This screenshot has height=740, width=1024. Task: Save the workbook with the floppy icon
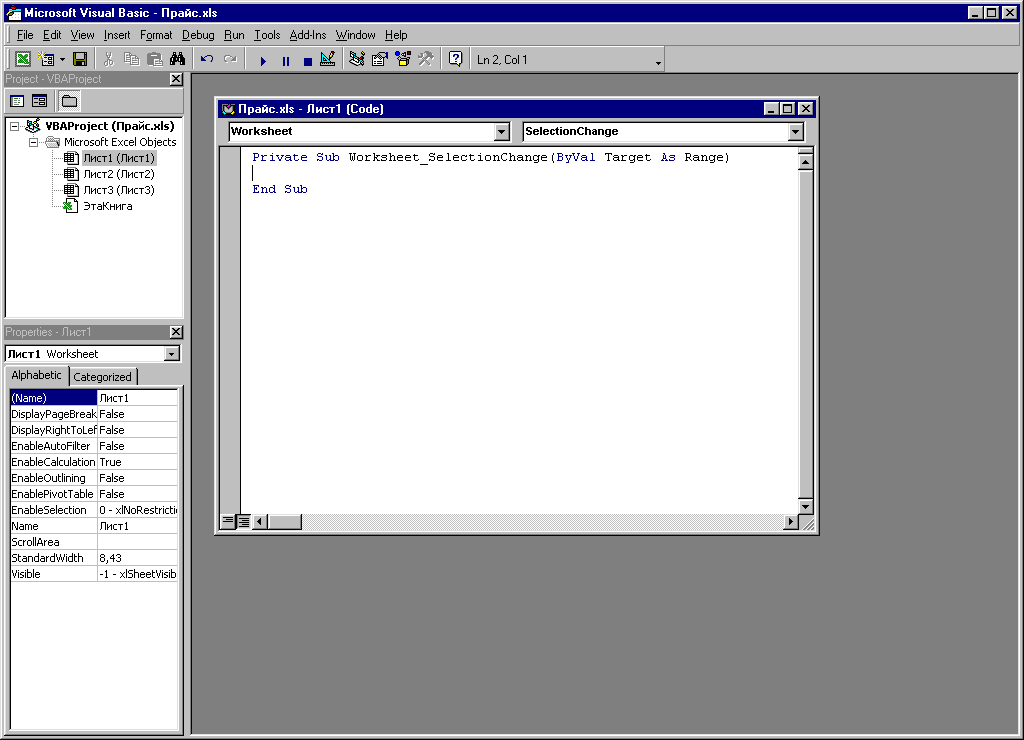(80, 59)
